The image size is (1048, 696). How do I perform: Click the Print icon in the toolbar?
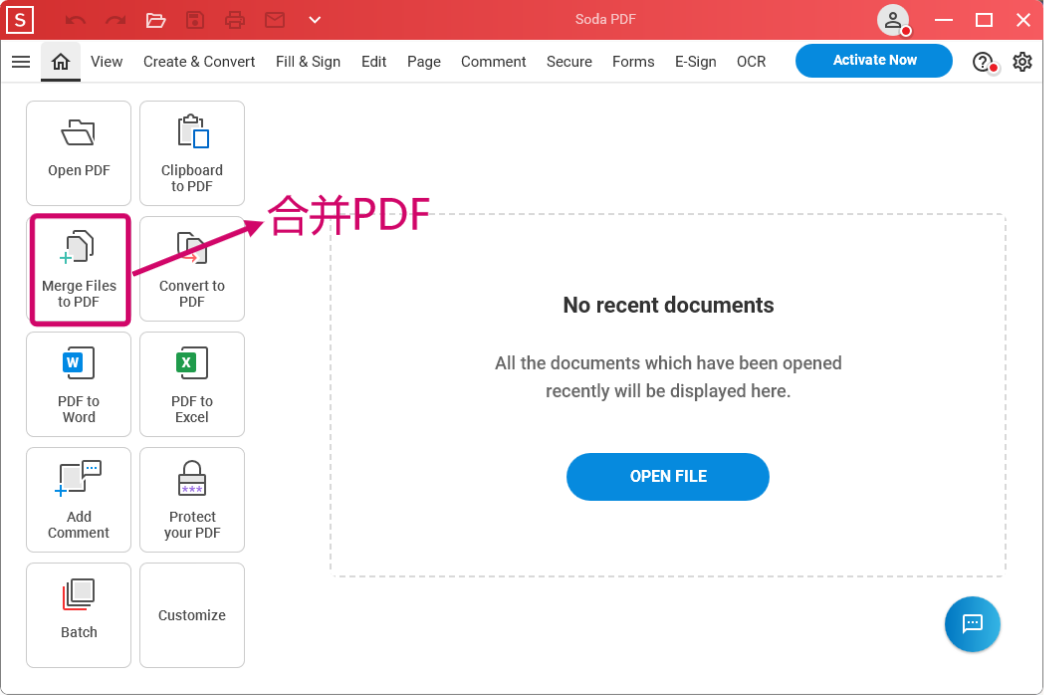235,19
